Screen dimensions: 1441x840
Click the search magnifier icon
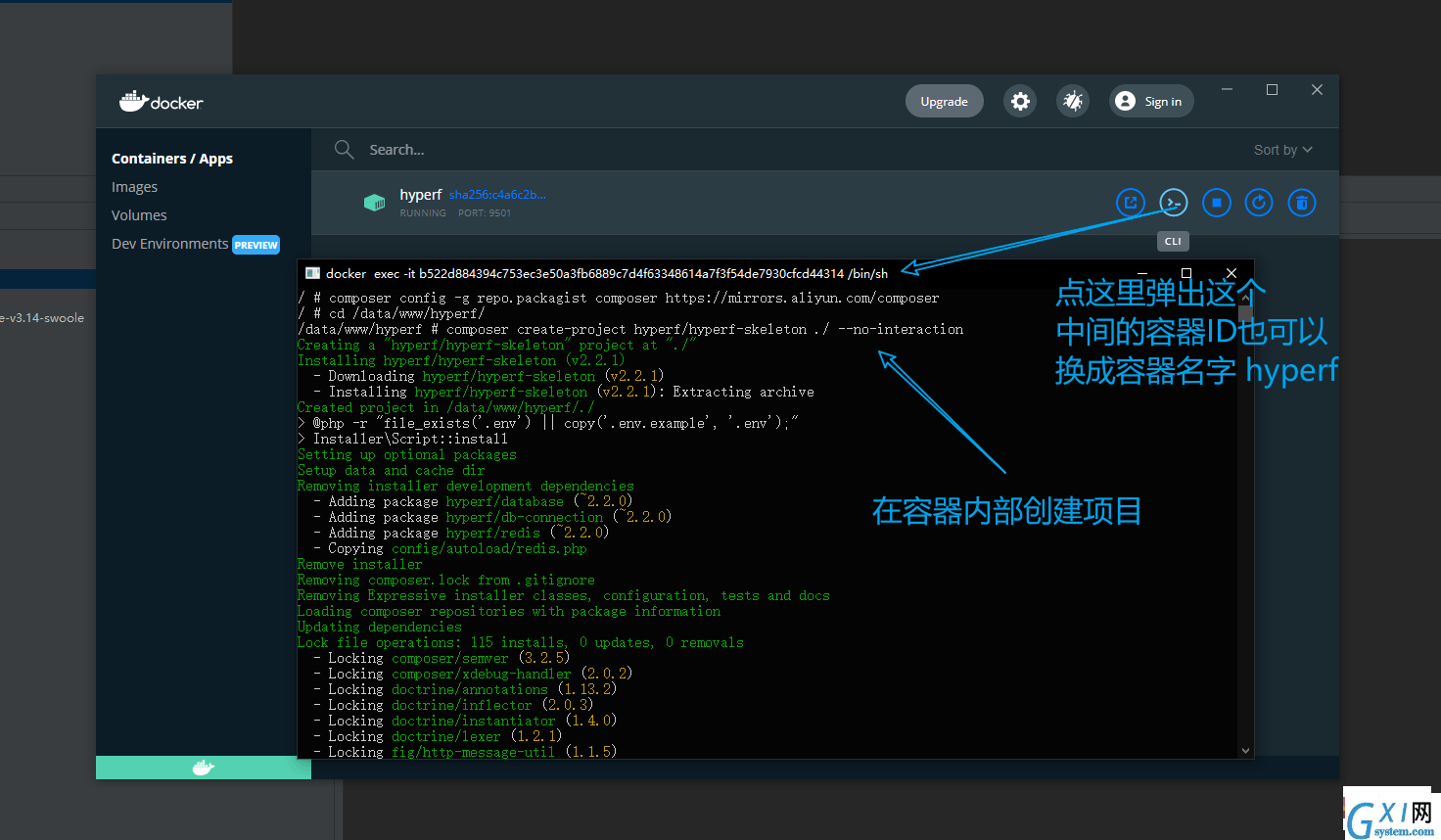point(344,149)
